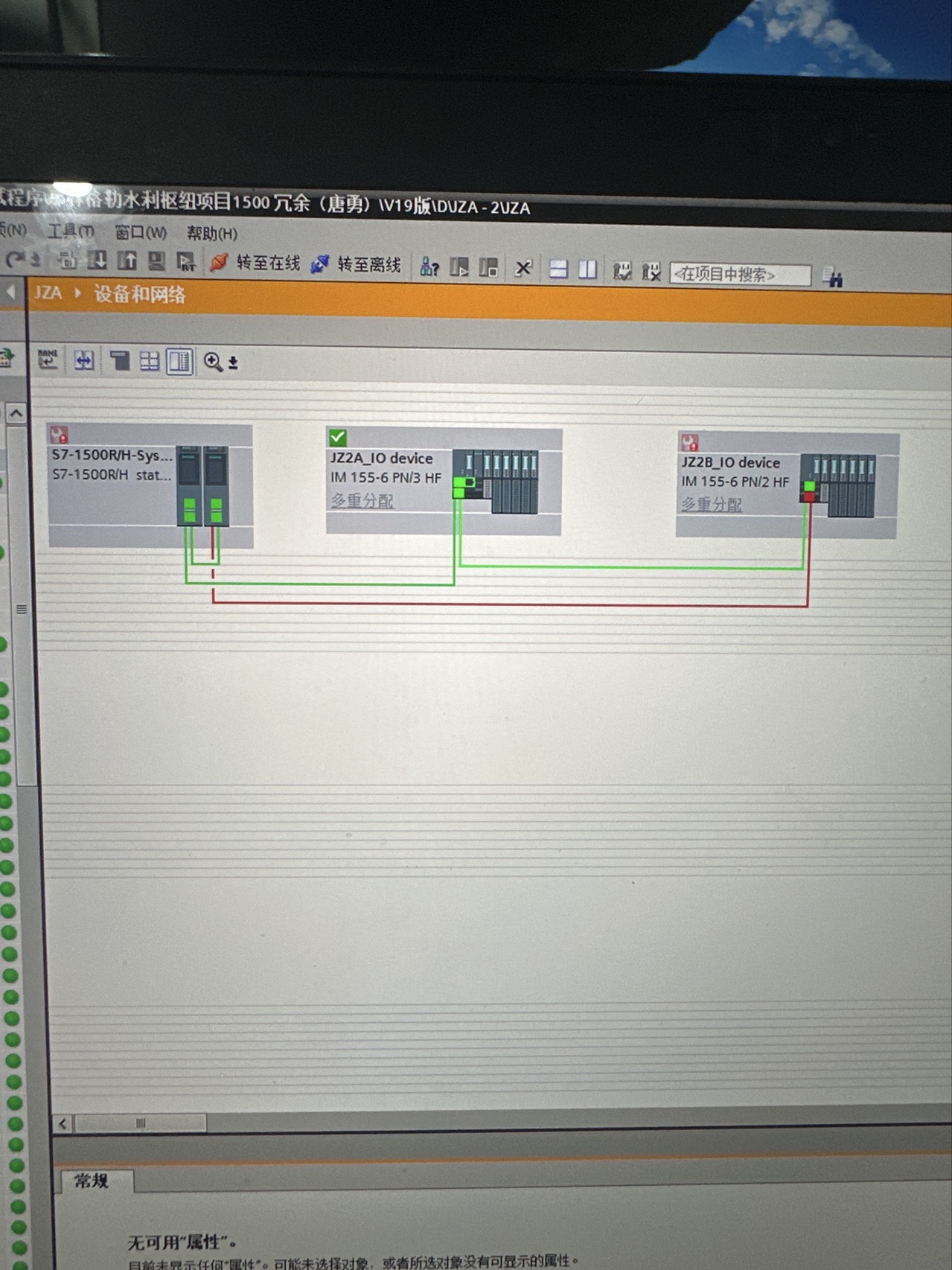This screenshot has width=952, height=1270.
Task: Select the first CPU module of S7-1500R/H
Action: tap(189, 485)
